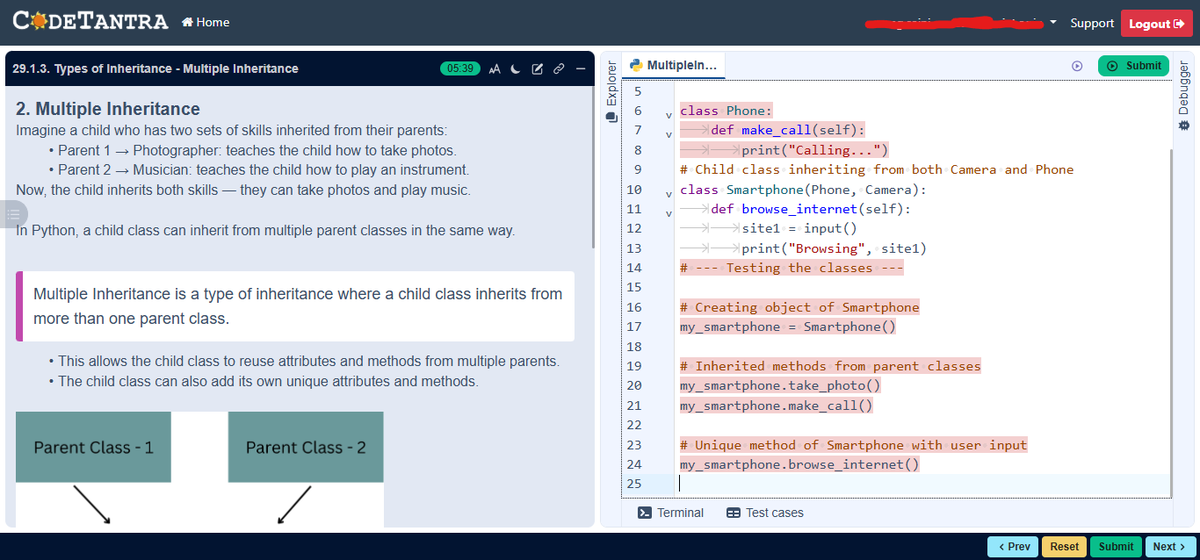The height and width of the screenshot is (560, 1200).
Task: Minimize the instructions panel with the dash icon
Action: click(579, 68)
